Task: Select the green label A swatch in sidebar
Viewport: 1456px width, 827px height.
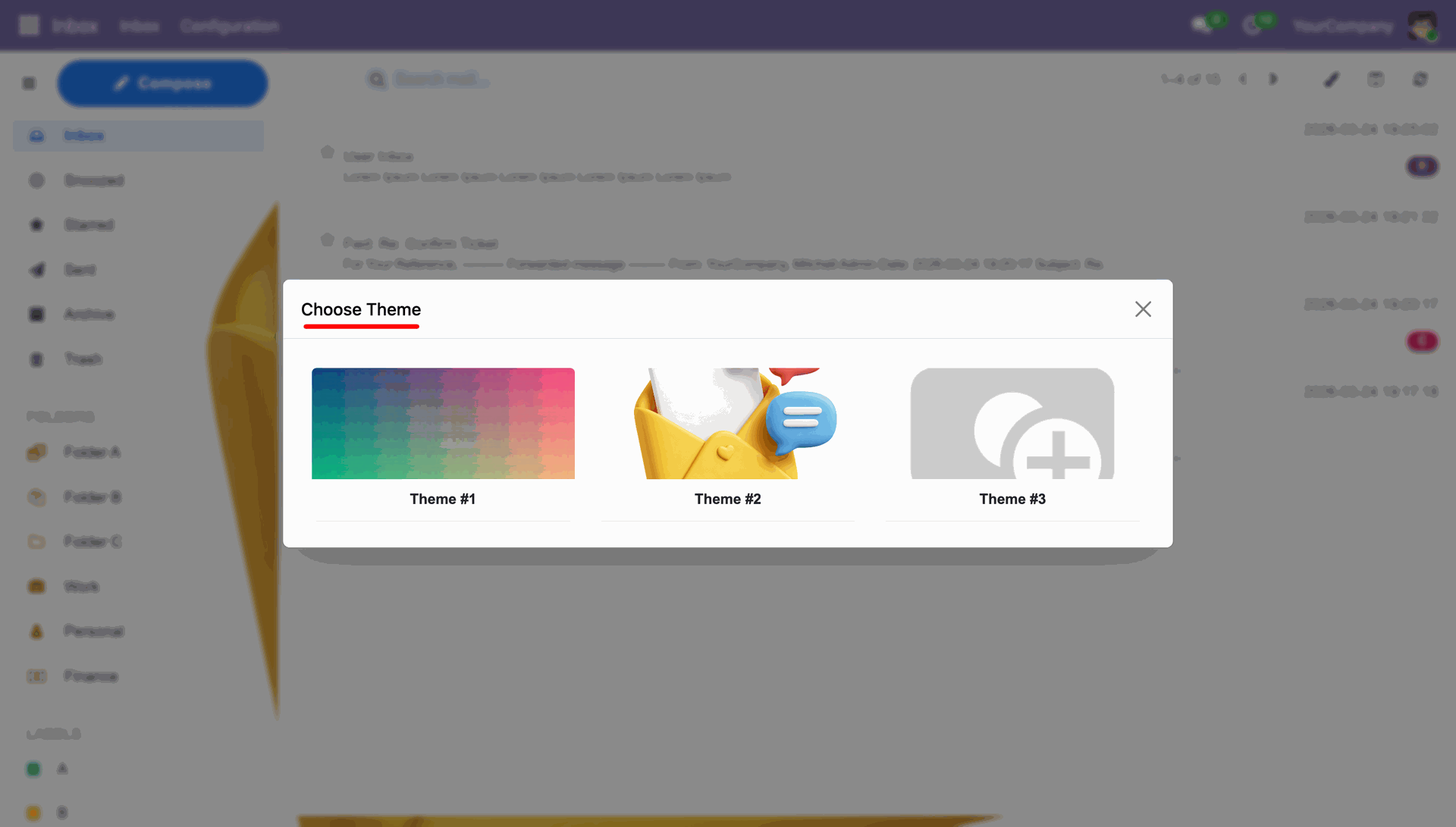Action: tap(33, 769)
